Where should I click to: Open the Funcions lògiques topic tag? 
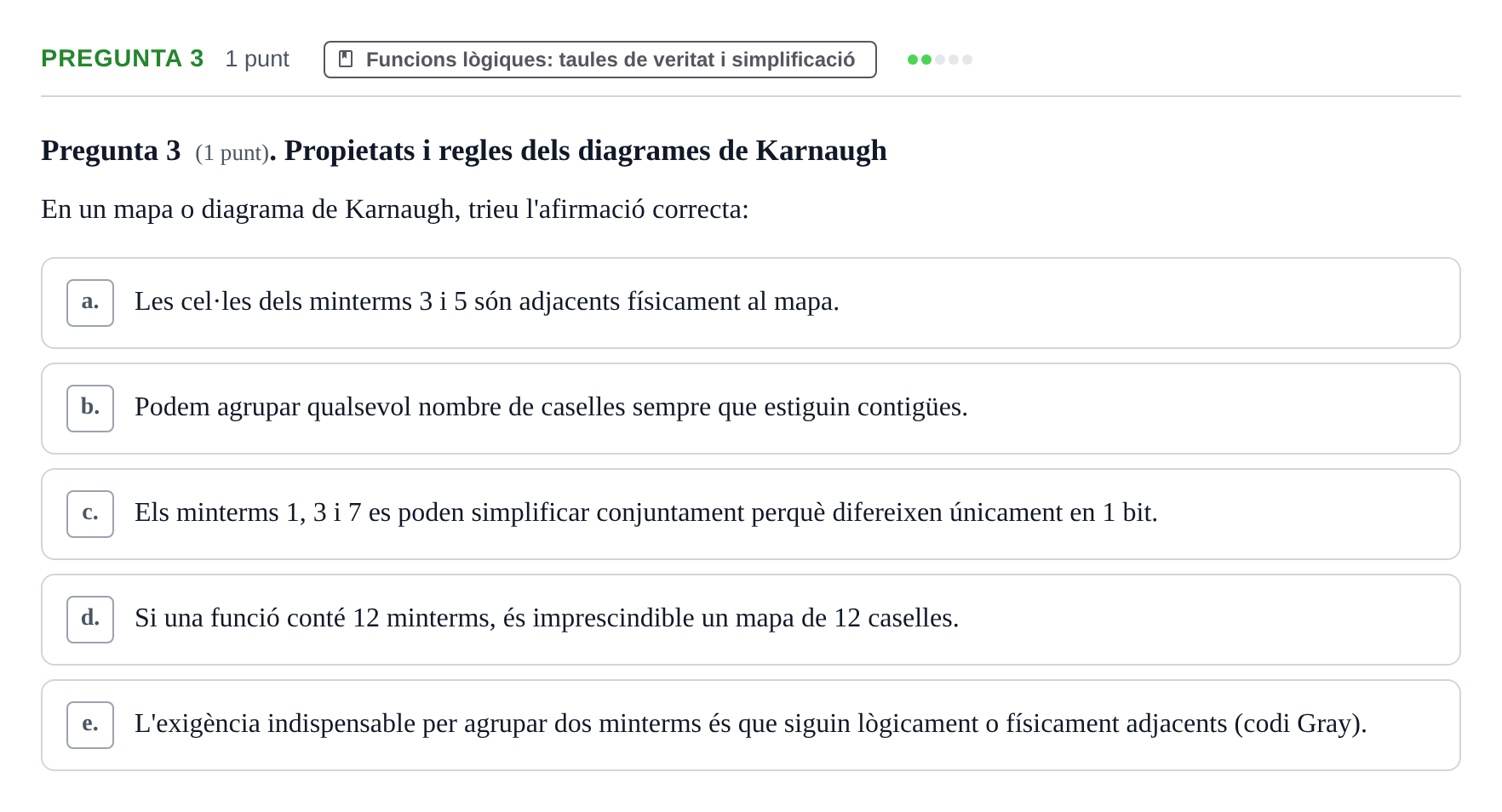599,60
